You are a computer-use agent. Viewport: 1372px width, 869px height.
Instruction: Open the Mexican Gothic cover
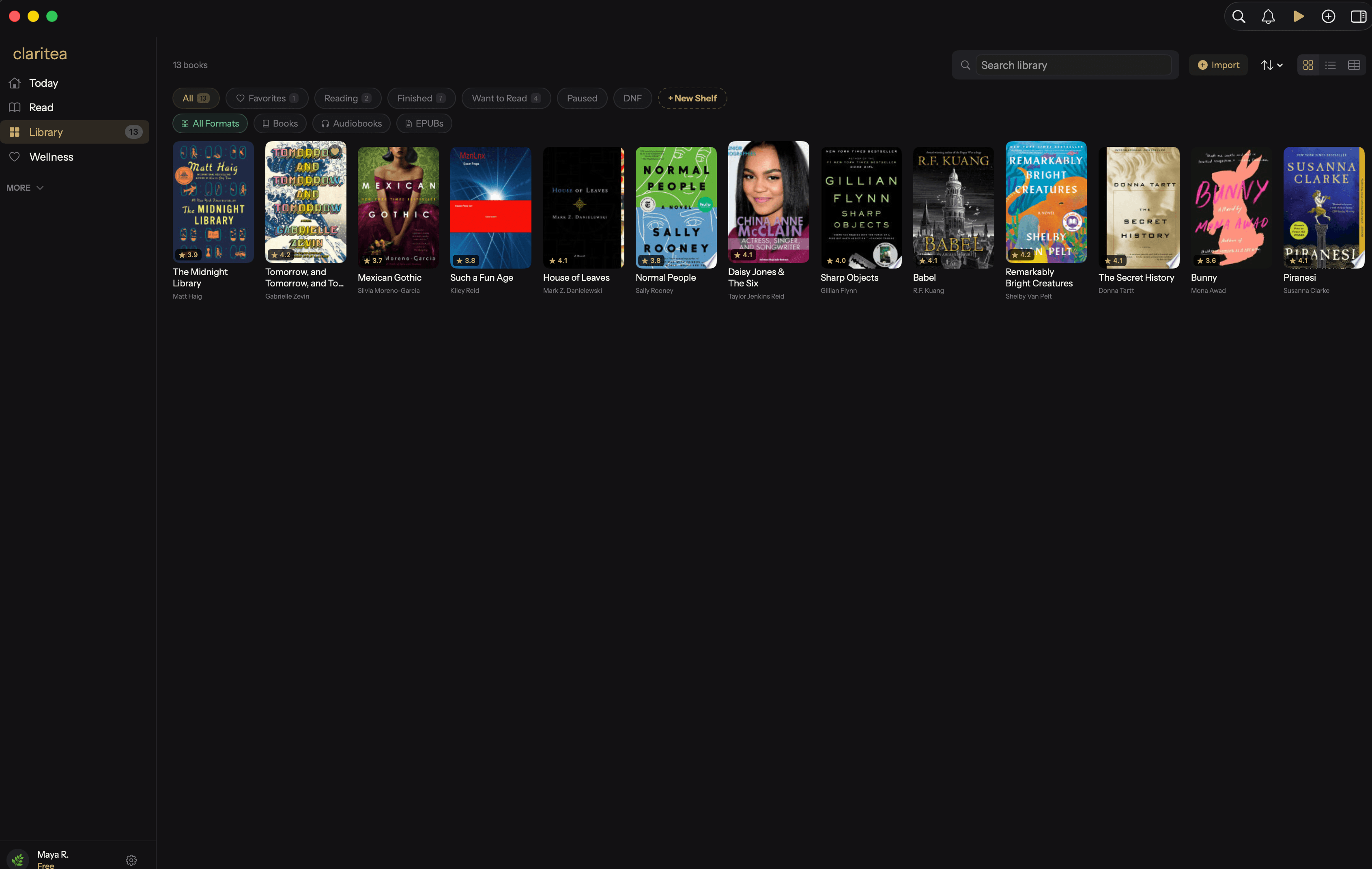click(x=398, y=208)
